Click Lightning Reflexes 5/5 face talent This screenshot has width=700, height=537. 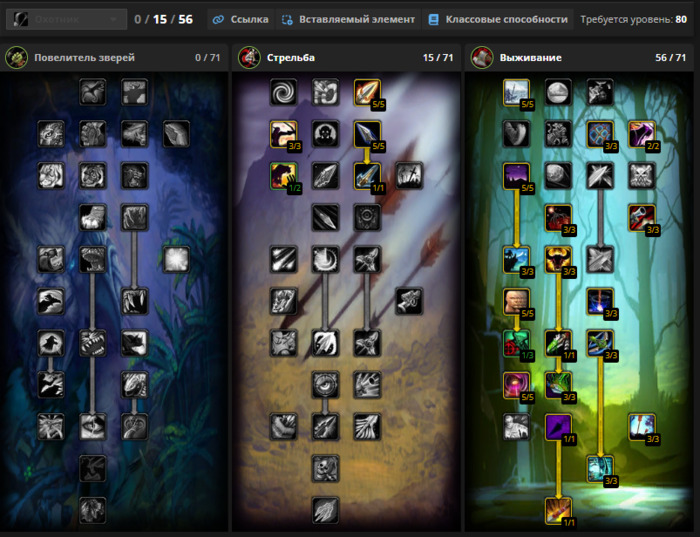point(517,301)
